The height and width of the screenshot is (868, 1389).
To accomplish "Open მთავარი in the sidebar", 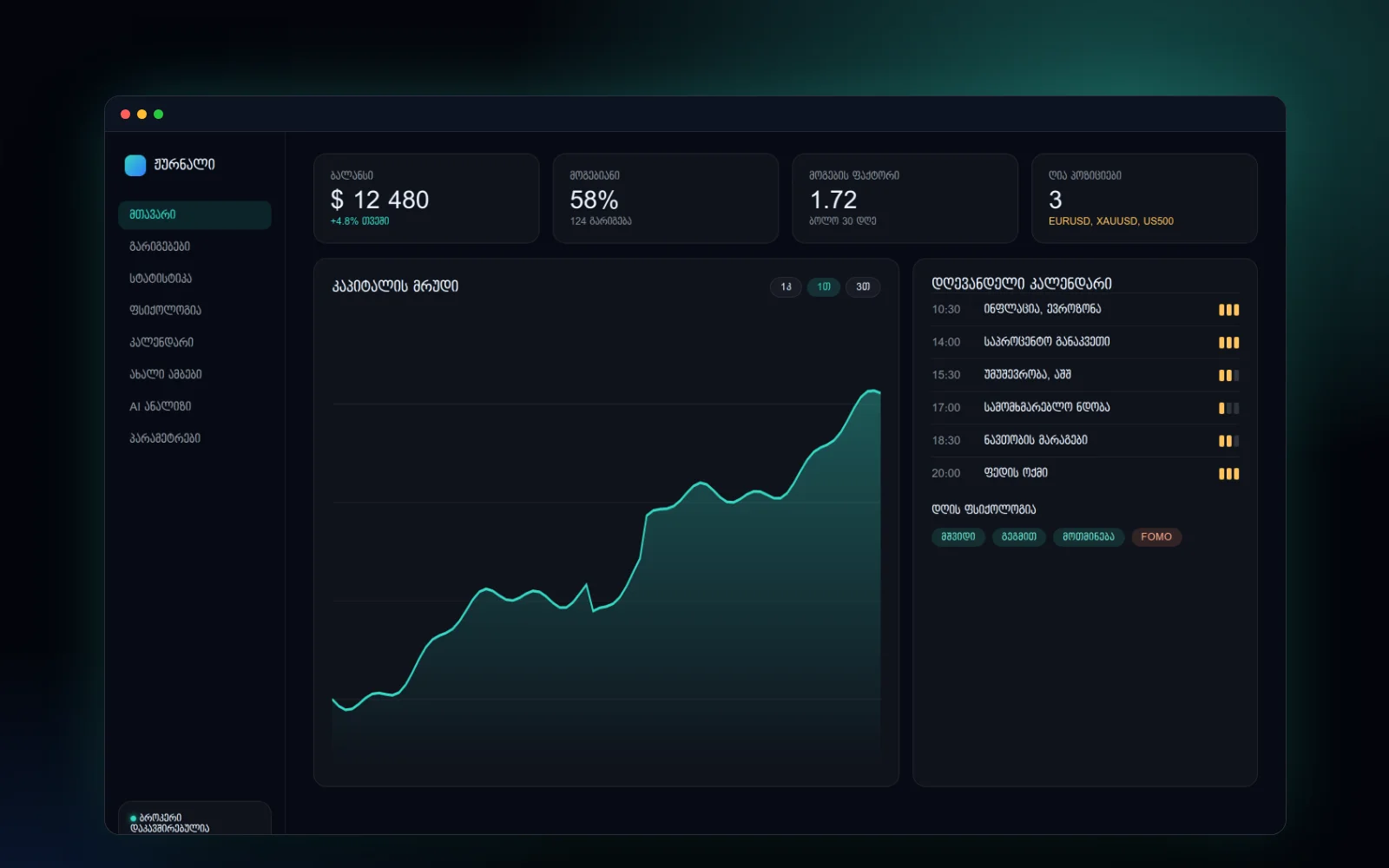I will point(194,214).
